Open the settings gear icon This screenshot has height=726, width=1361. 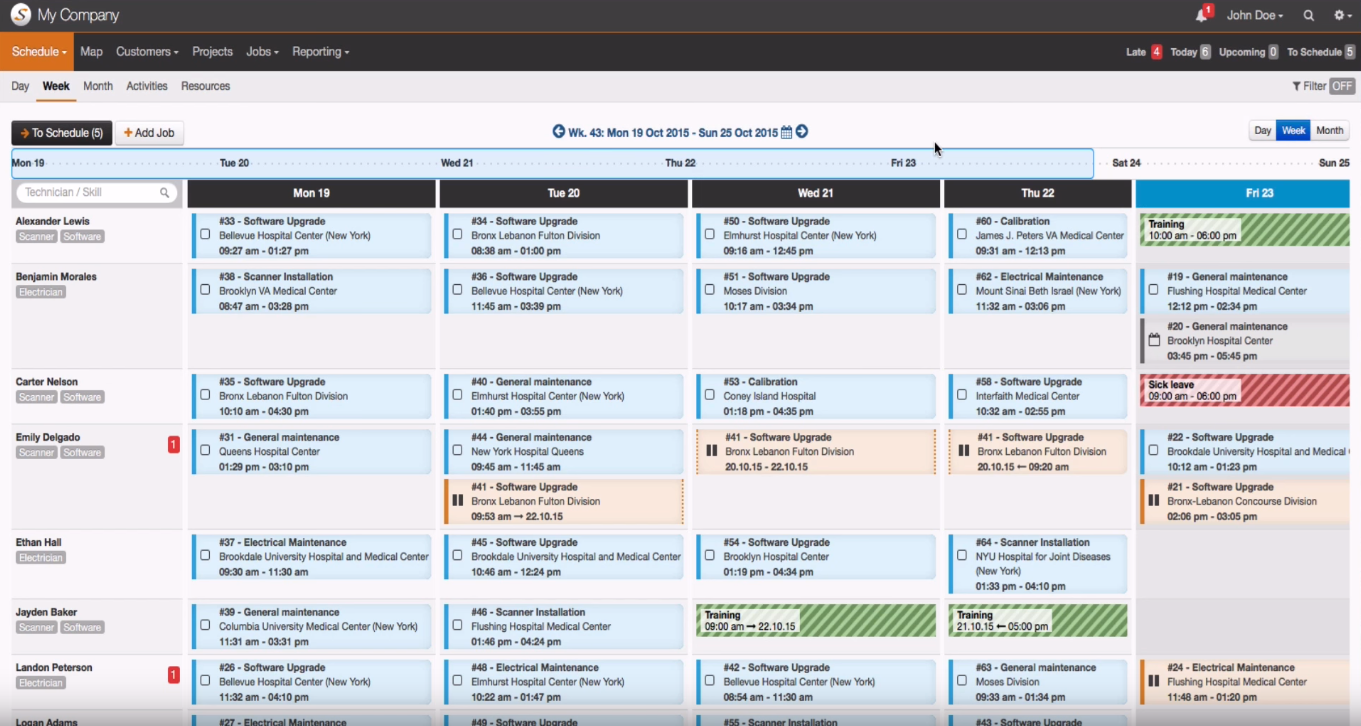(1339, 15)
